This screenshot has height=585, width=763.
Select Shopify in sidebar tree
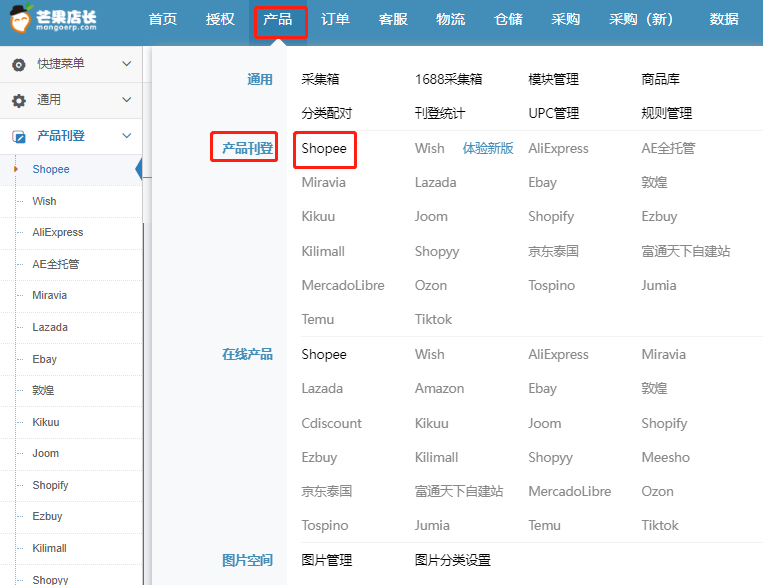pyautogui.click(x=51, y=485)
